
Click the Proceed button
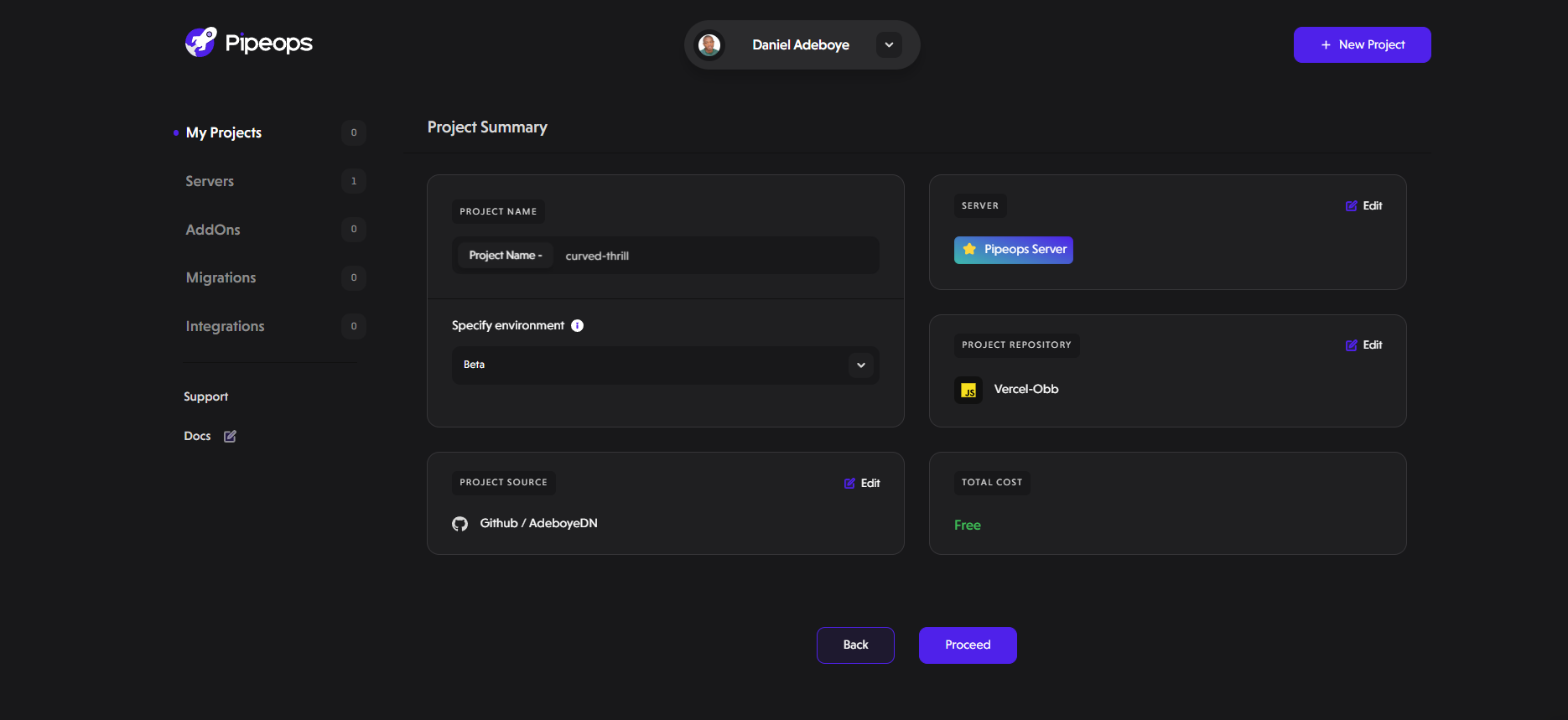968,645
